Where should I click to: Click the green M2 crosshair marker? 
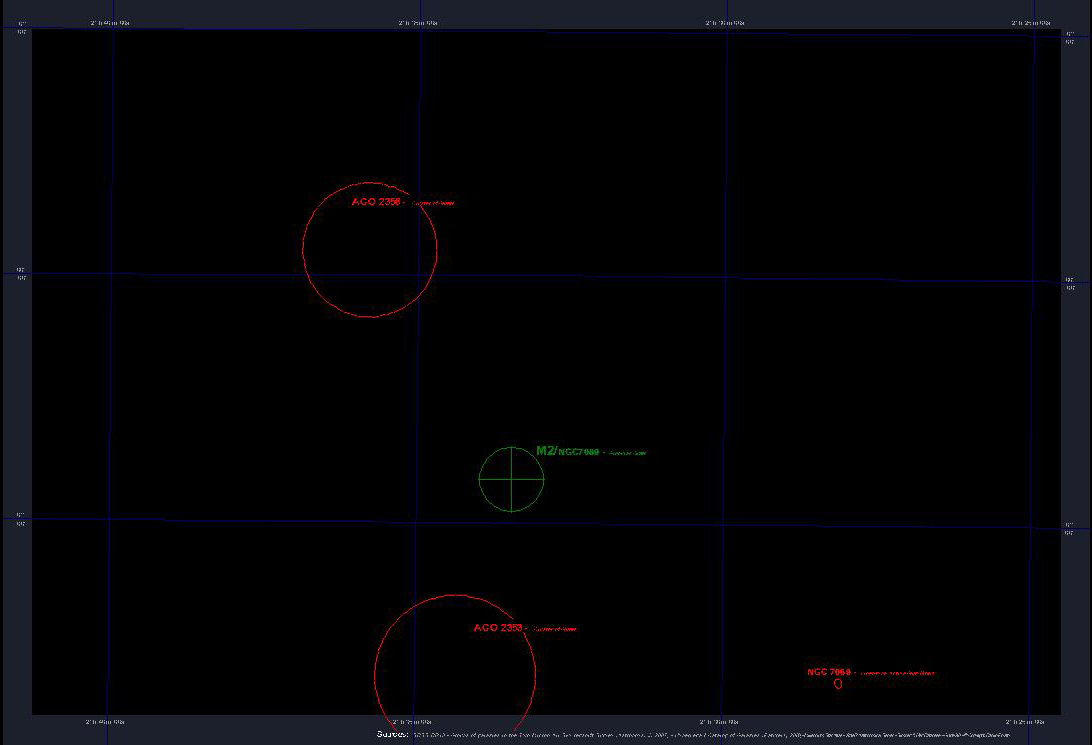[x=511, y=479]
